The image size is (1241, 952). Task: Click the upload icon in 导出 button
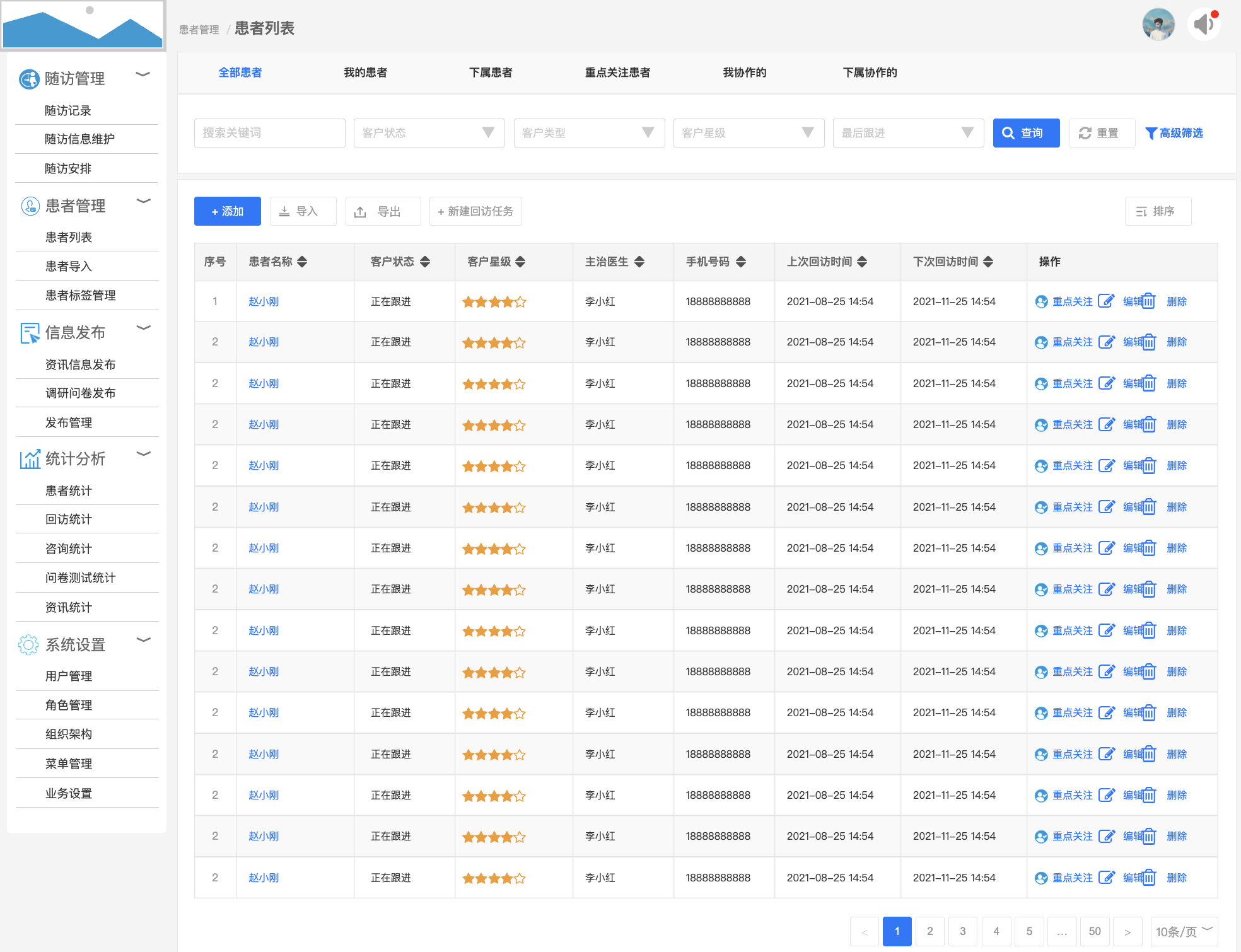pyautogui.click(x=360, y=212)
